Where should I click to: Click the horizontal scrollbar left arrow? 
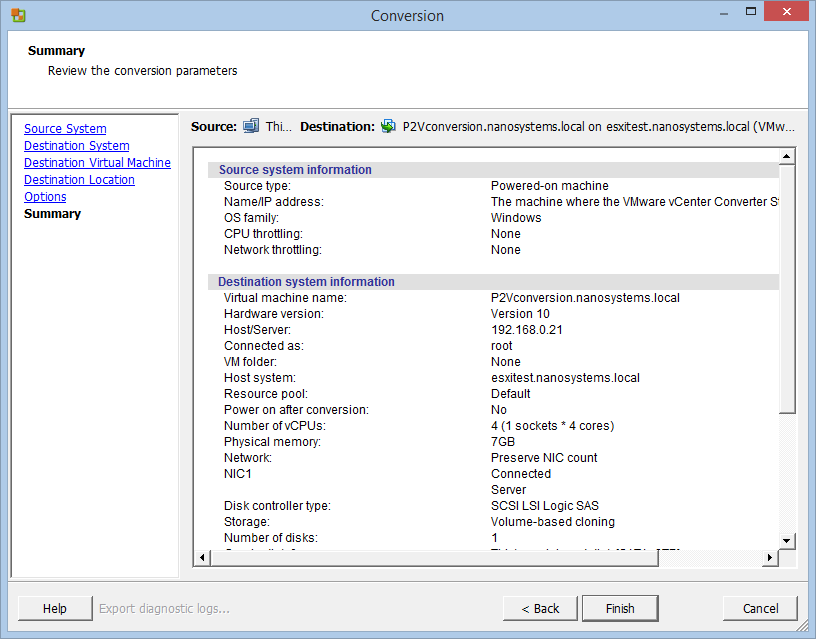(x=202, y=558)
